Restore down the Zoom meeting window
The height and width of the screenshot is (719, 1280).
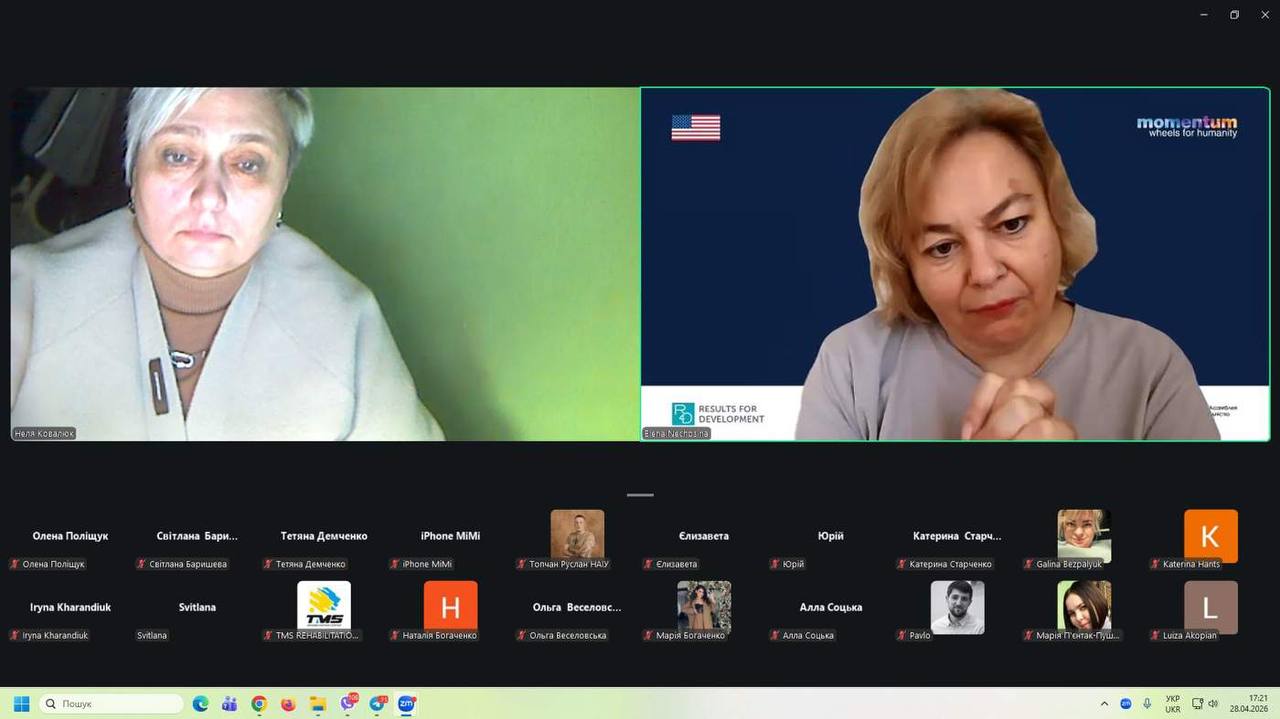[x=1234, y=14]
